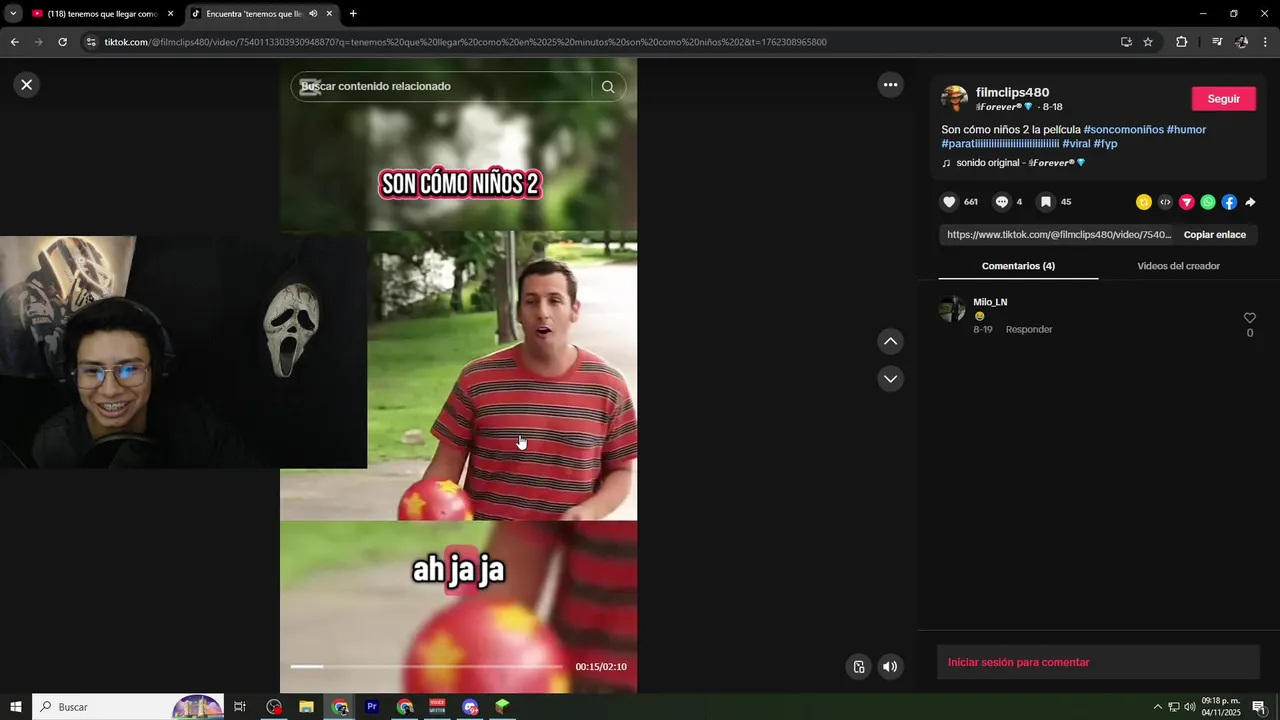
Task: Close the TikTok video viewer with X
Action: point(27,85)
